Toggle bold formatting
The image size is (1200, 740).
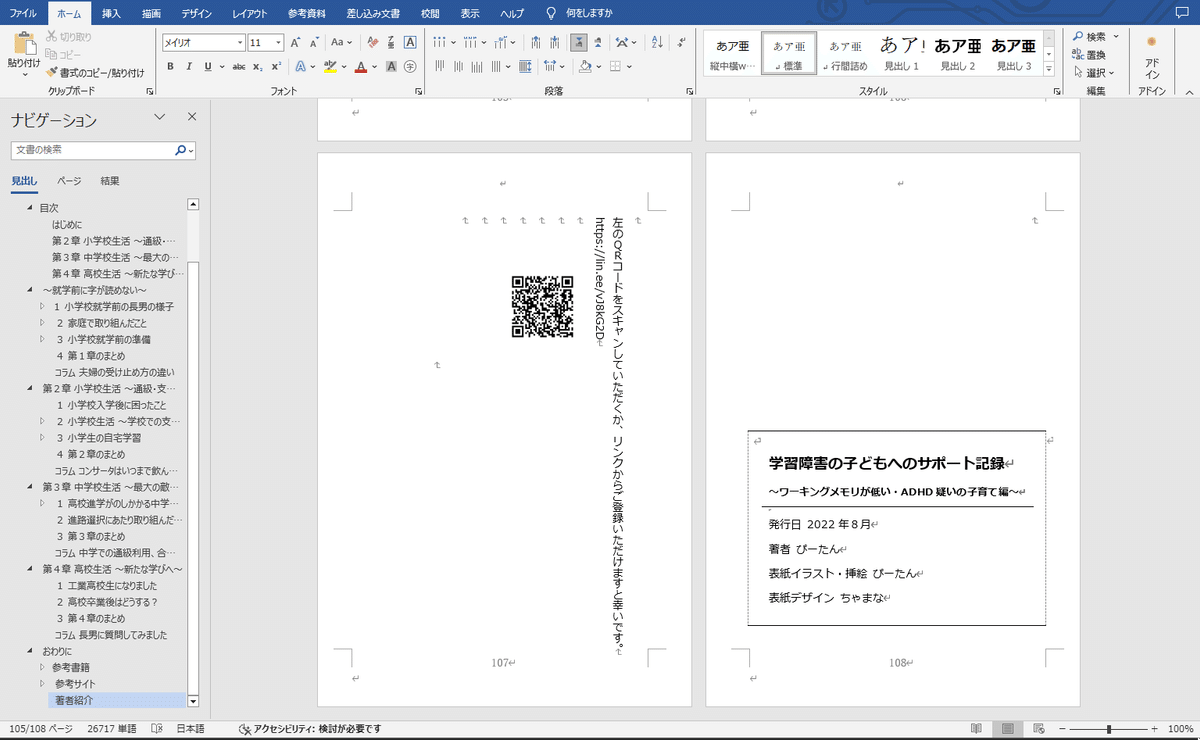(x=171, y=67)
